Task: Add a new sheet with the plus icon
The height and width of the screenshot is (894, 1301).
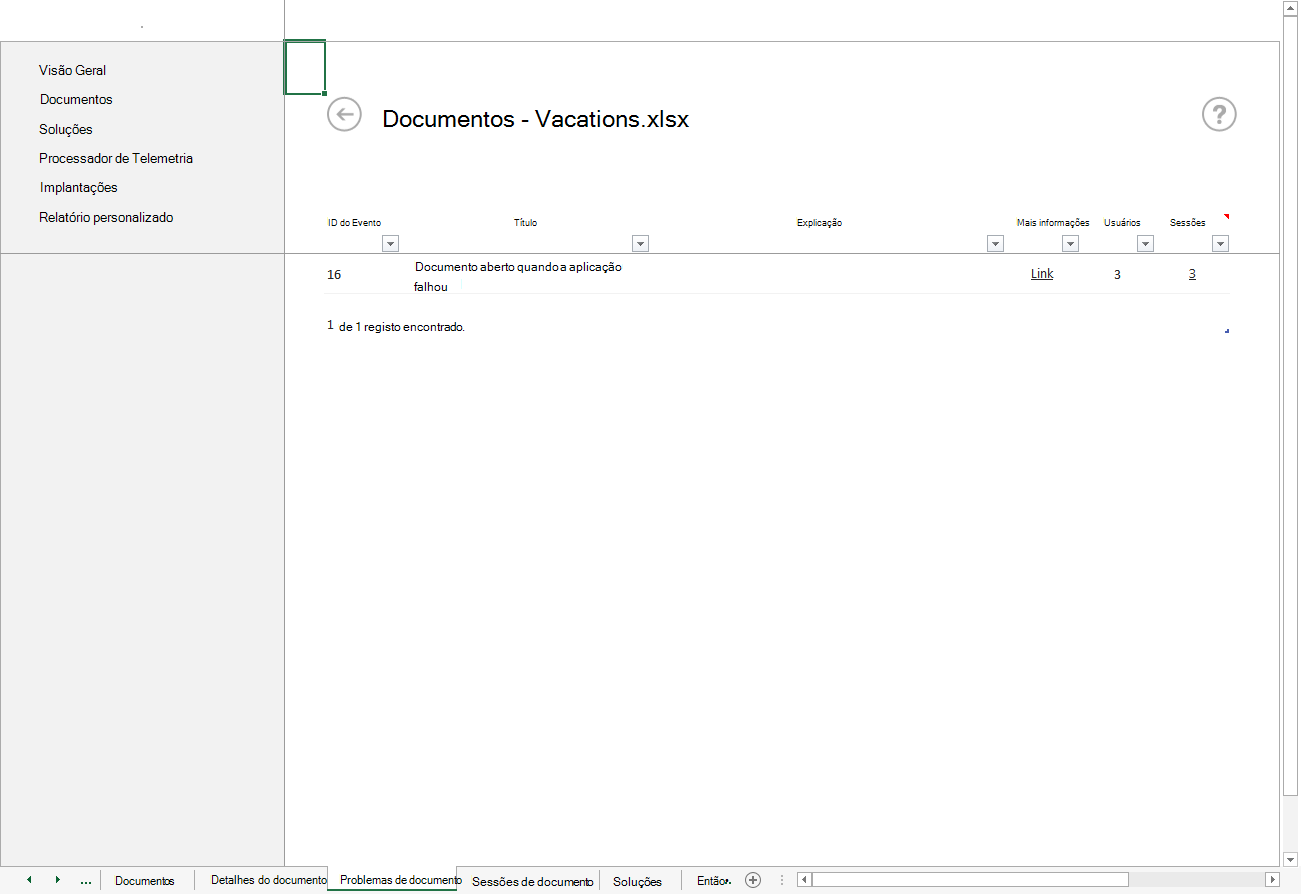Action: (753, 880)
